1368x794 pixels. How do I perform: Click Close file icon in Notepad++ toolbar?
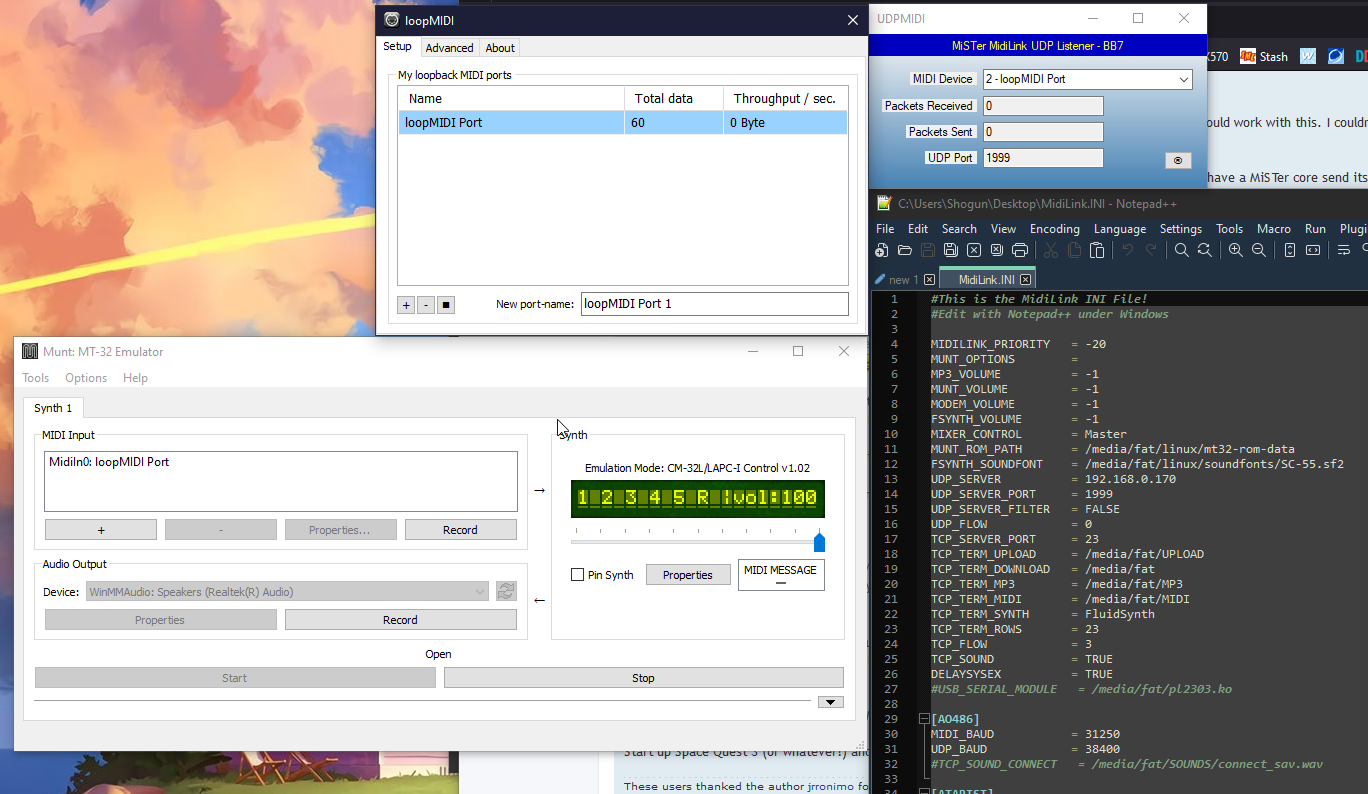point(974,250)
